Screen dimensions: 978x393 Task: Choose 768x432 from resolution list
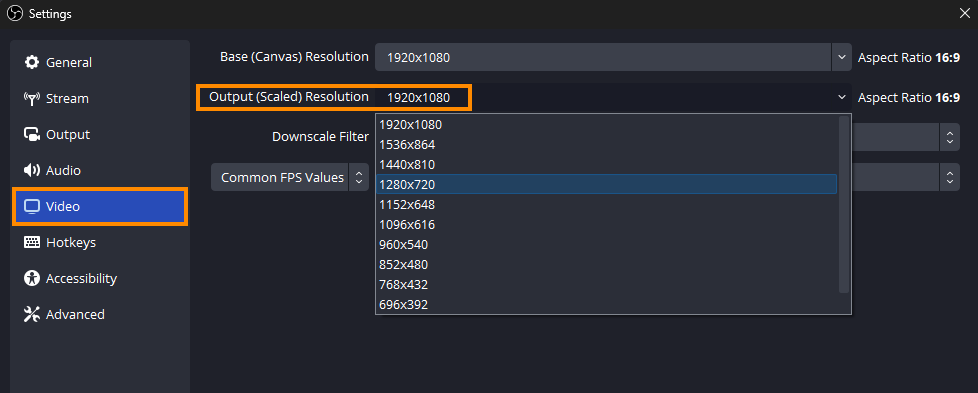pos(607,284)
